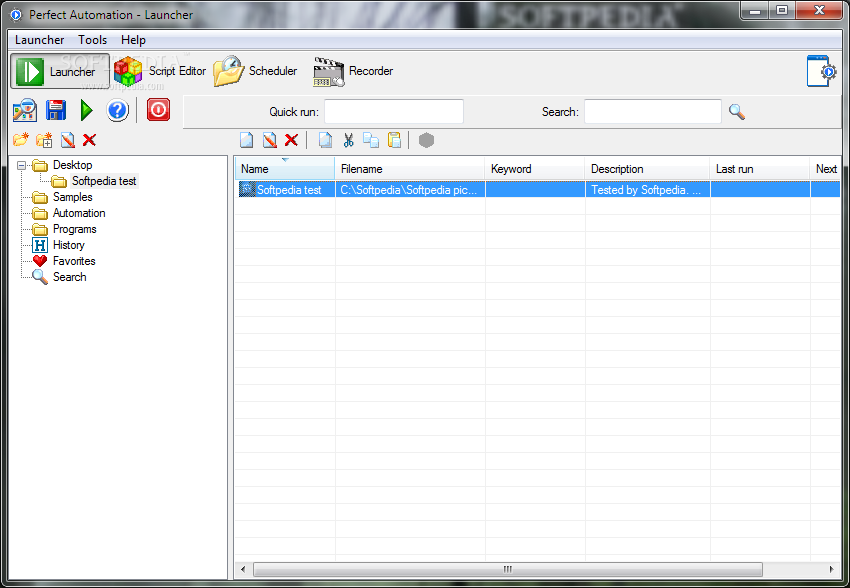Sort by the Description column header

coord(647,169)
